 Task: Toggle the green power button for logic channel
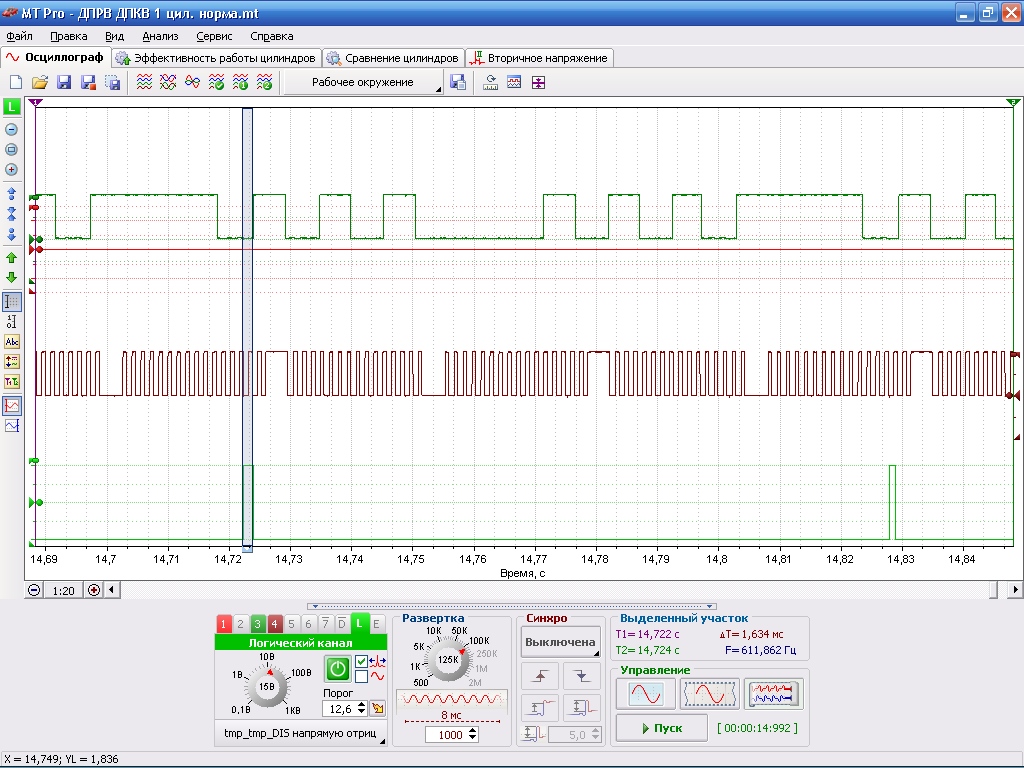[x=338, y=669]
